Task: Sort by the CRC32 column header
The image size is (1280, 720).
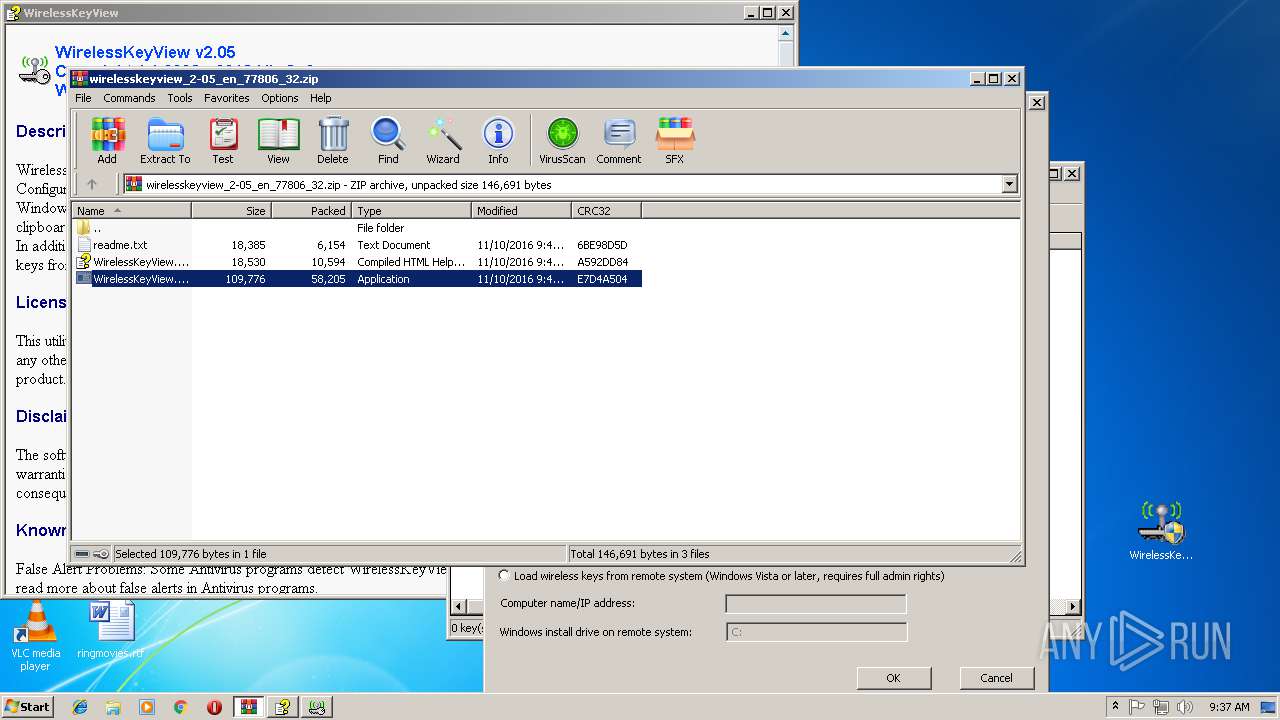Action: pyautogui.click(x=606, y=211)
